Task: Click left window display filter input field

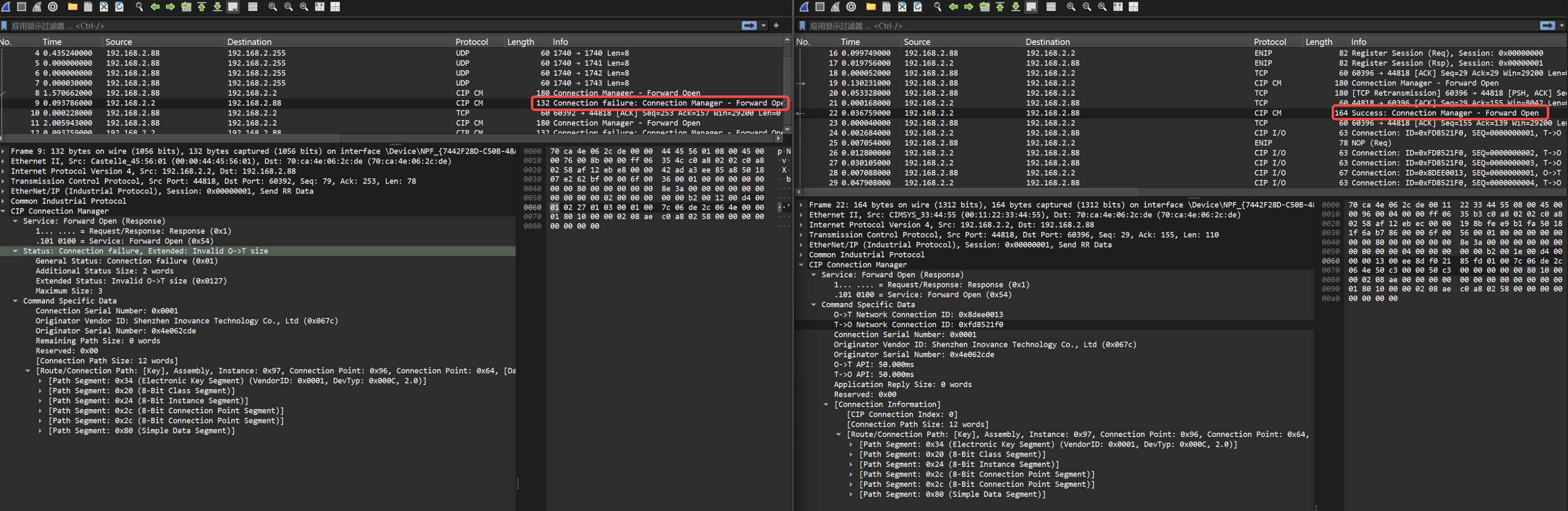Action: (365, 25)
